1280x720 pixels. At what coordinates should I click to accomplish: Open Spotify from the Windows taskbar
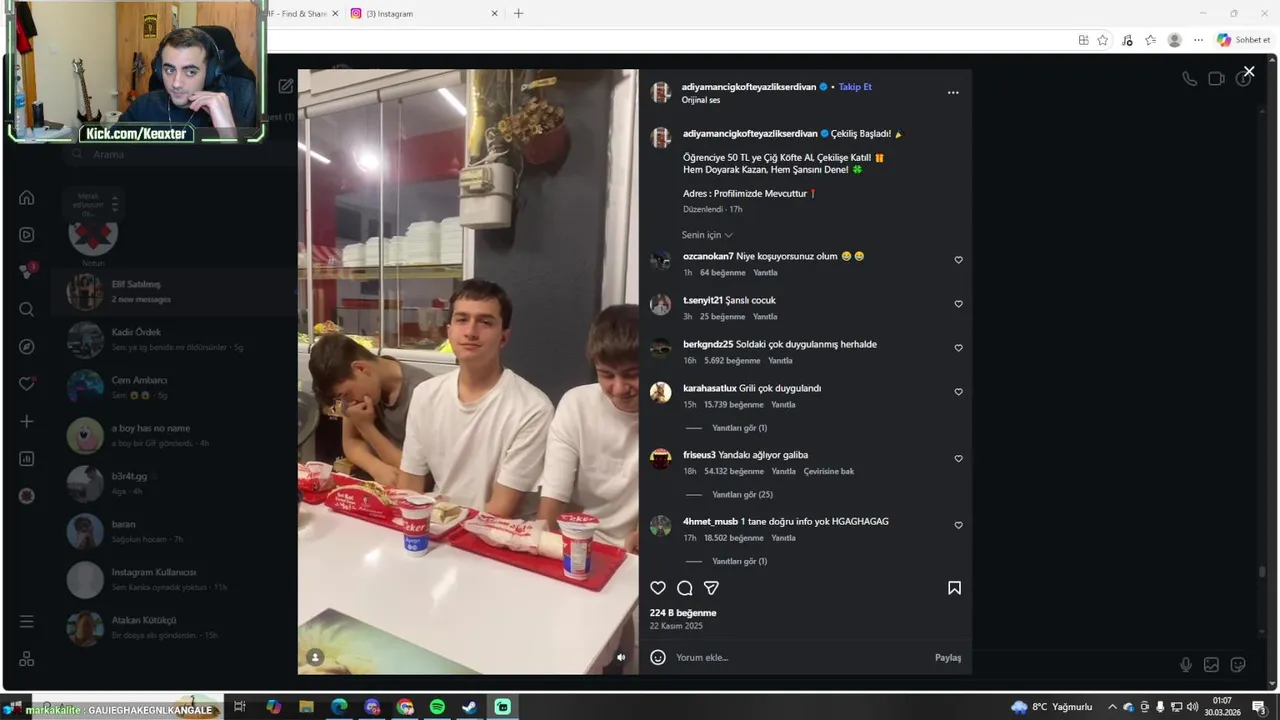437,707
